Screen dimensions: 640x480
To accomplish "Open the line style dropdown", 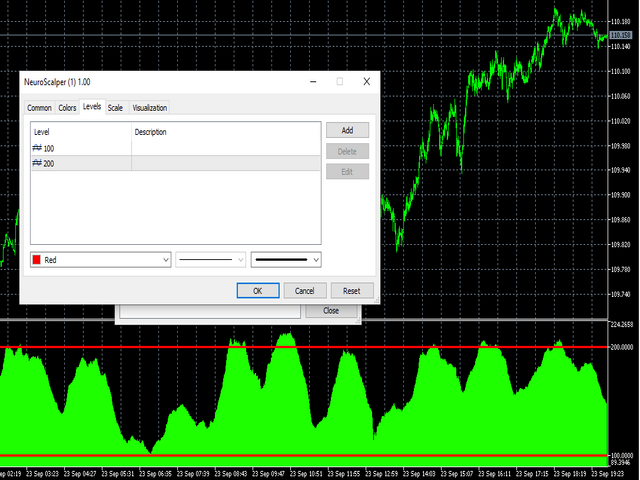I will coord(211,260).
